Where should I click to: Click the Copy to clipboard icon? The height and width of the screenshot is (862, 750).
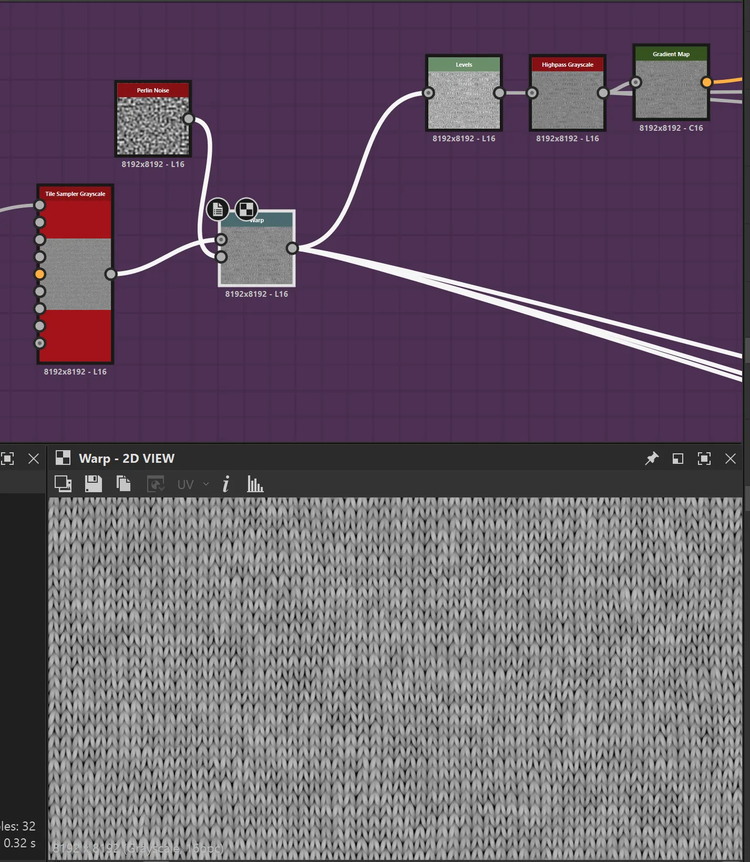pyautogui.click(x=124, y=484)
